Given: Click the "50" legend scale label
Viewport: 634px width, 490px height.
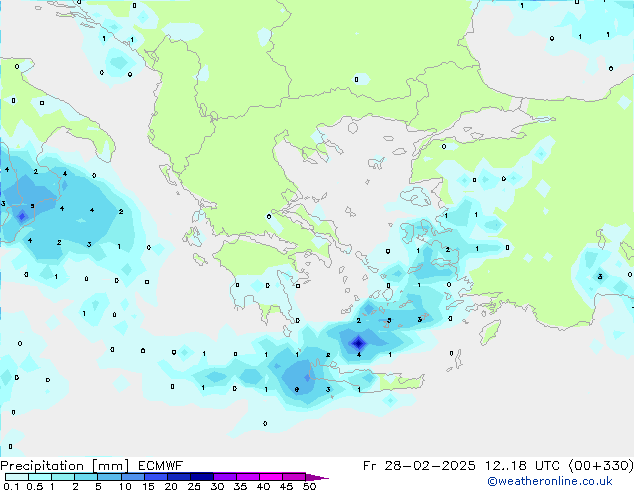Looking at the screenshot, I should (x=310, y=486).
